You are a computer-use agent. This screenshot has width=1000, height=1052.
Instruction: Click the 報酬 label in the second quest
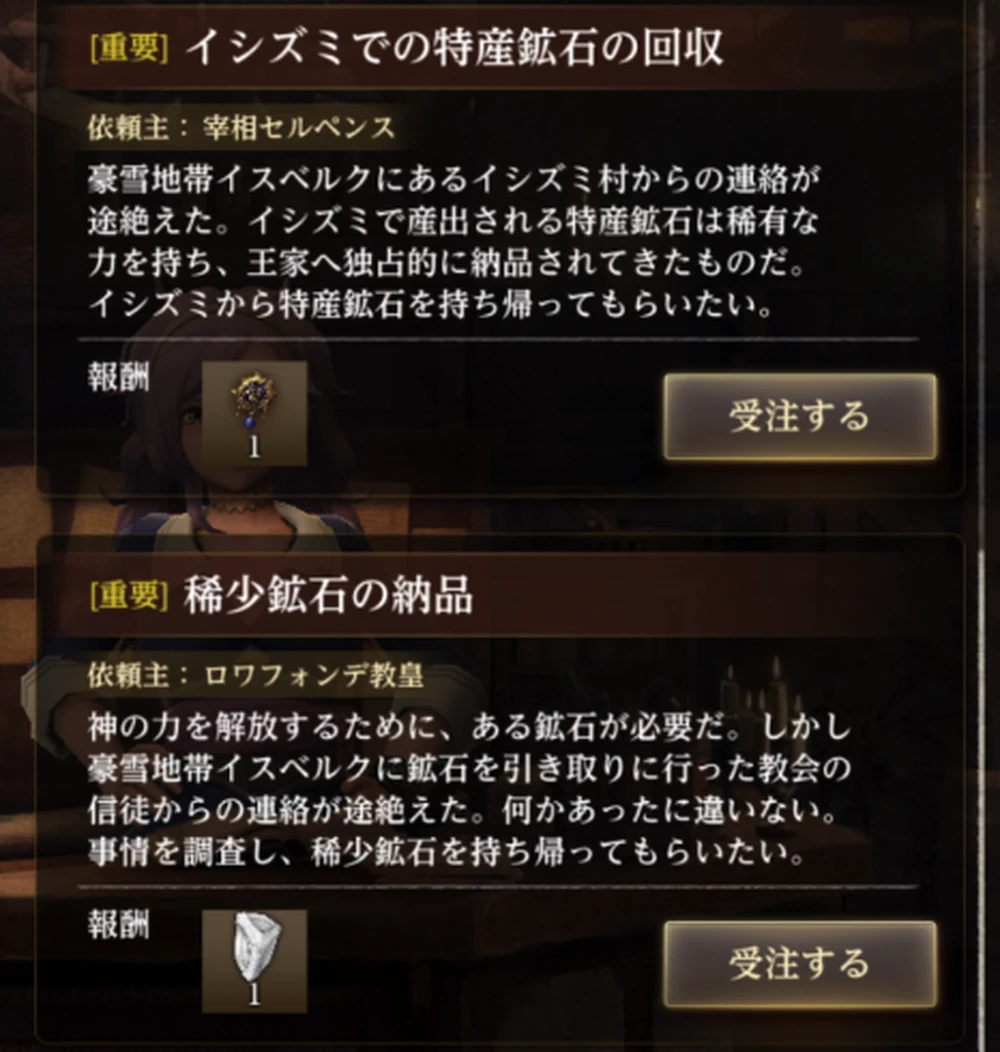(119, 925)
